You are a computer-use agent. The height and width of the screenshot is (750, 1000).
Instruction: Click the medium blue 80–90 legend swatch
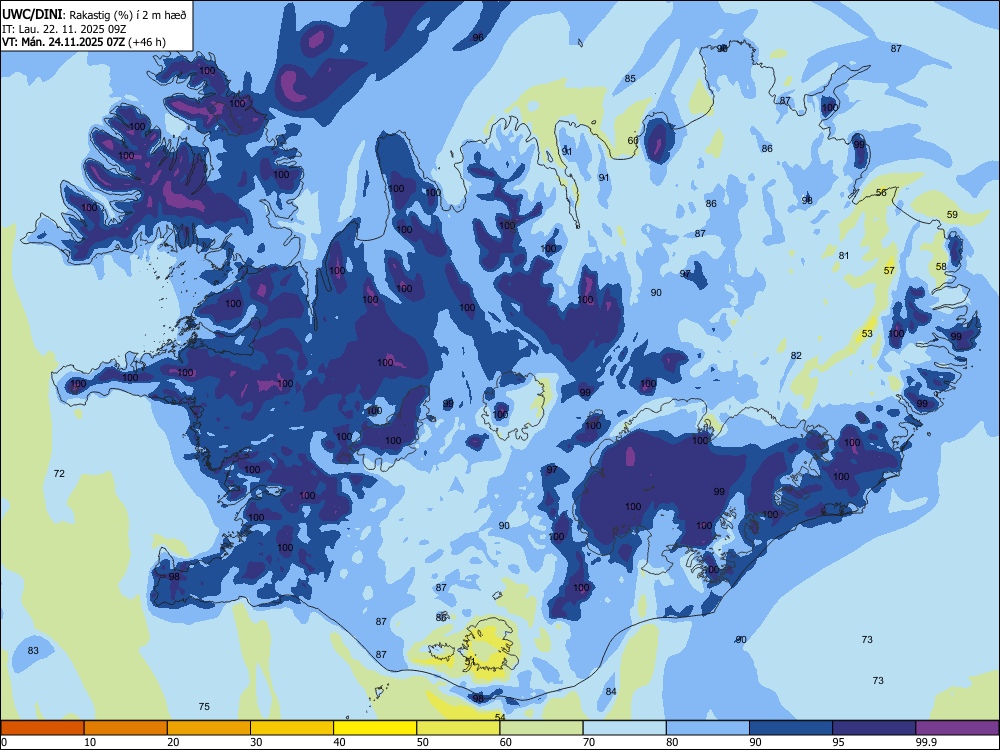pos(708,728)
